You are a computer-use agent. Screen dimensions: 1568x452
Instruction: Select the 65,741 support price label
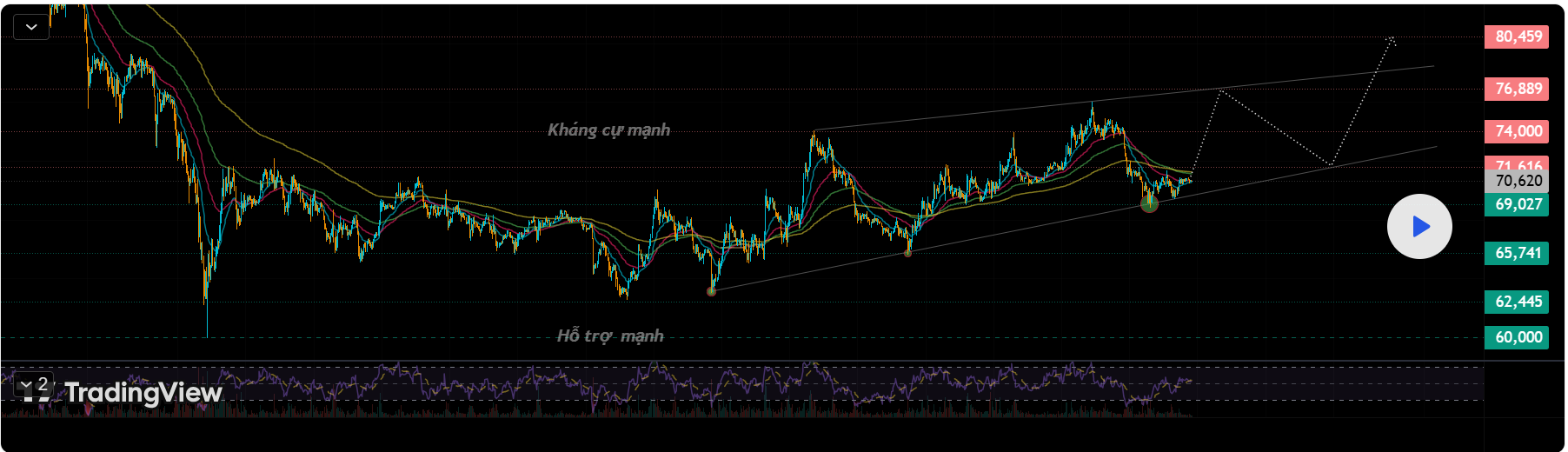pos(1517,253)
